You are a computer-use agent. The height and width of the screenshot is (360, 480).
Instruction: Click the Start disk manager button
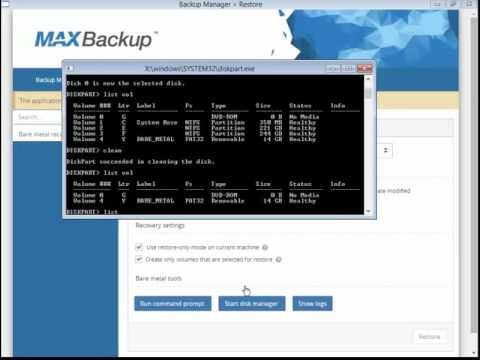[252, 303]
